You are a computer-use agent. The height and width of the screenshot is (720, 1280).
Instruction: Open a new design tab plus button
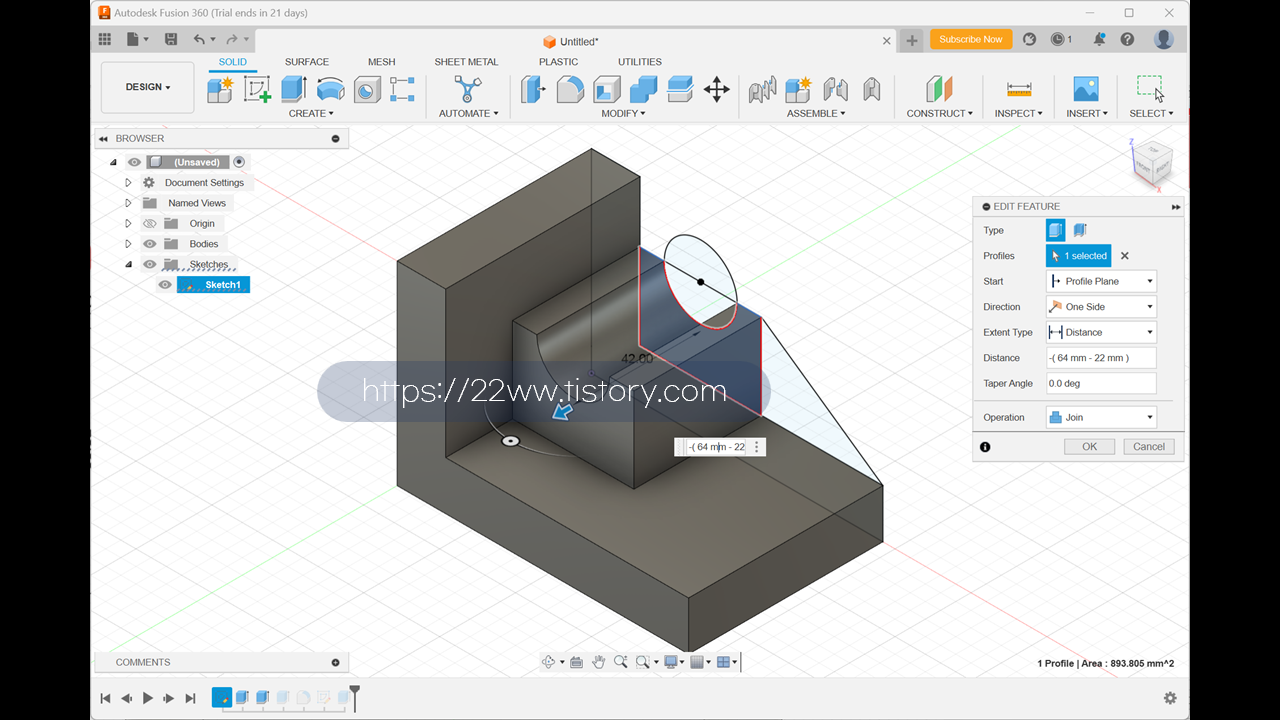pos(911,40)
